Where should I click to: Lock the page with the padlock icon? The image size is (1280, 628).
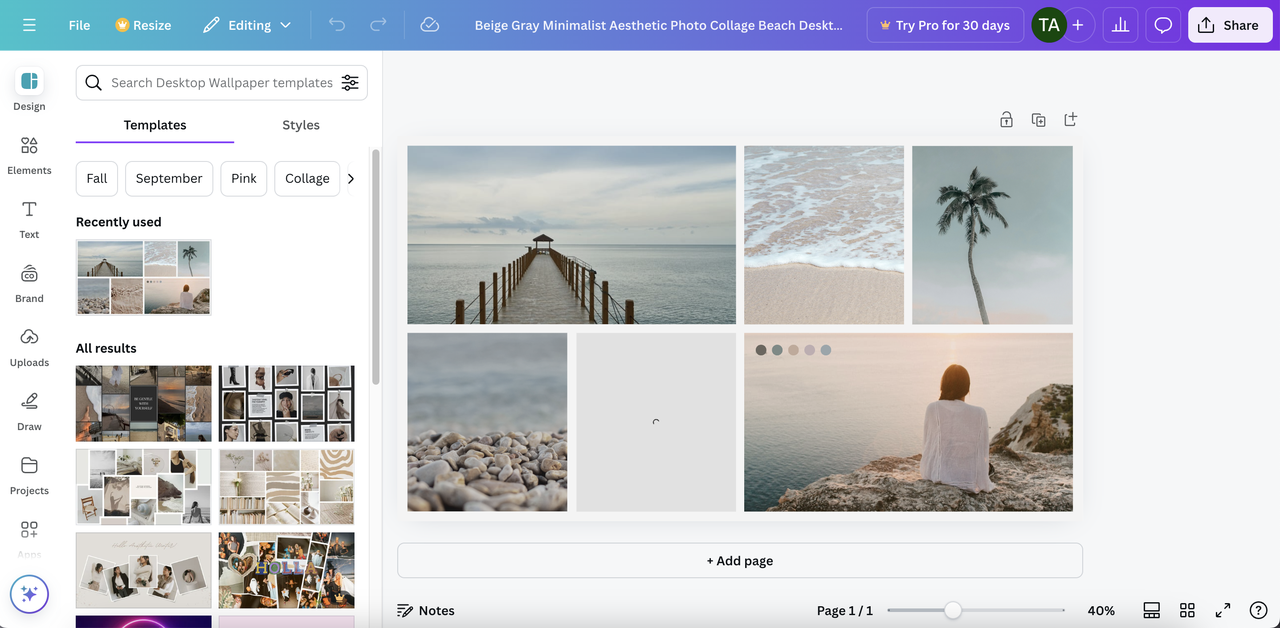(1006, 120)
